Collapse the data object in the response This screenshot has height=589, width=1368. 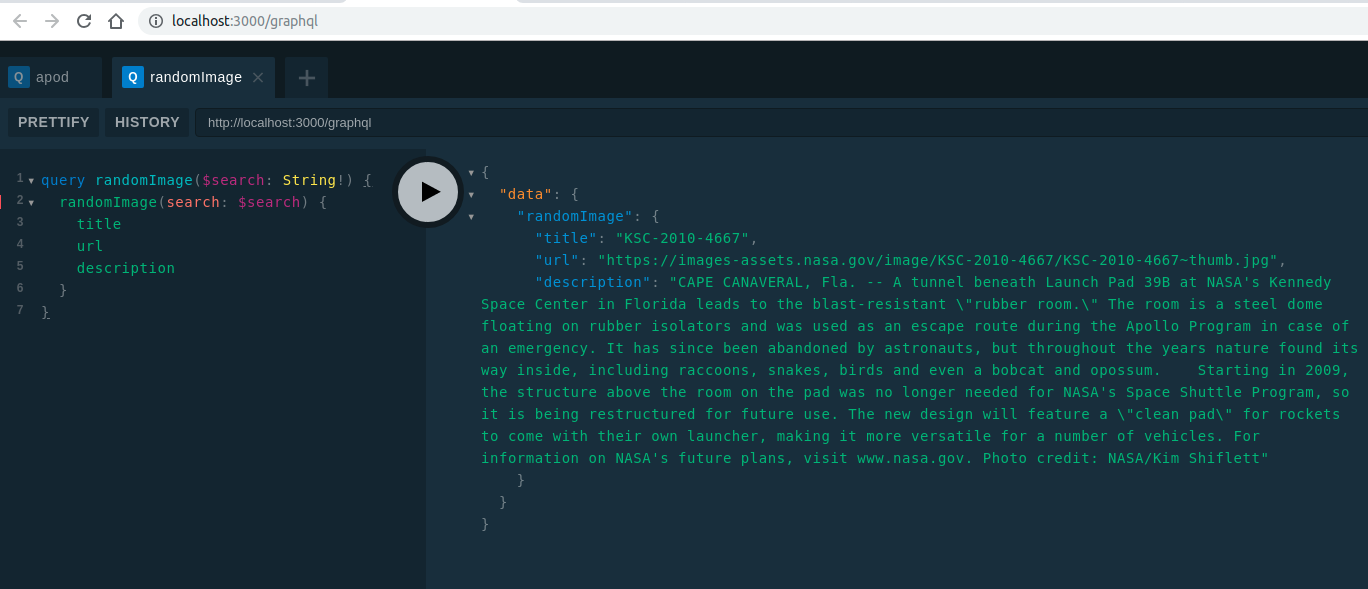tap(469, 194)
